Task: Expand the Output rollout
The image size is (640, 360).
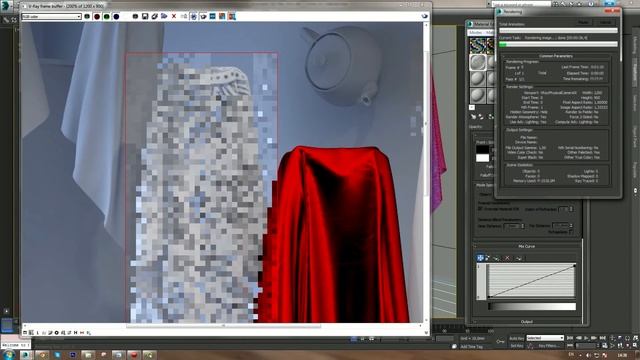Action: coord(527,322)
